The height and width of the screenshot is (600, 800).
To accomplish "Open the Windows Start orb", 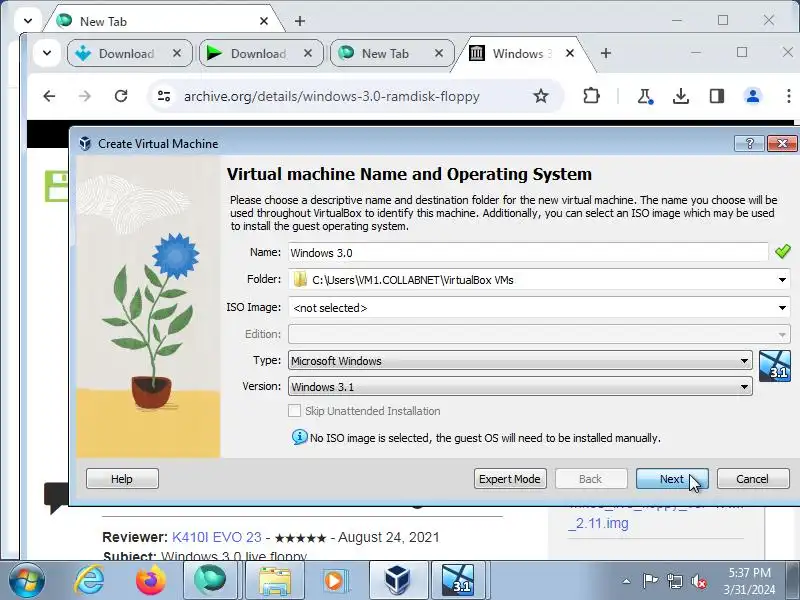I will 27,581.
